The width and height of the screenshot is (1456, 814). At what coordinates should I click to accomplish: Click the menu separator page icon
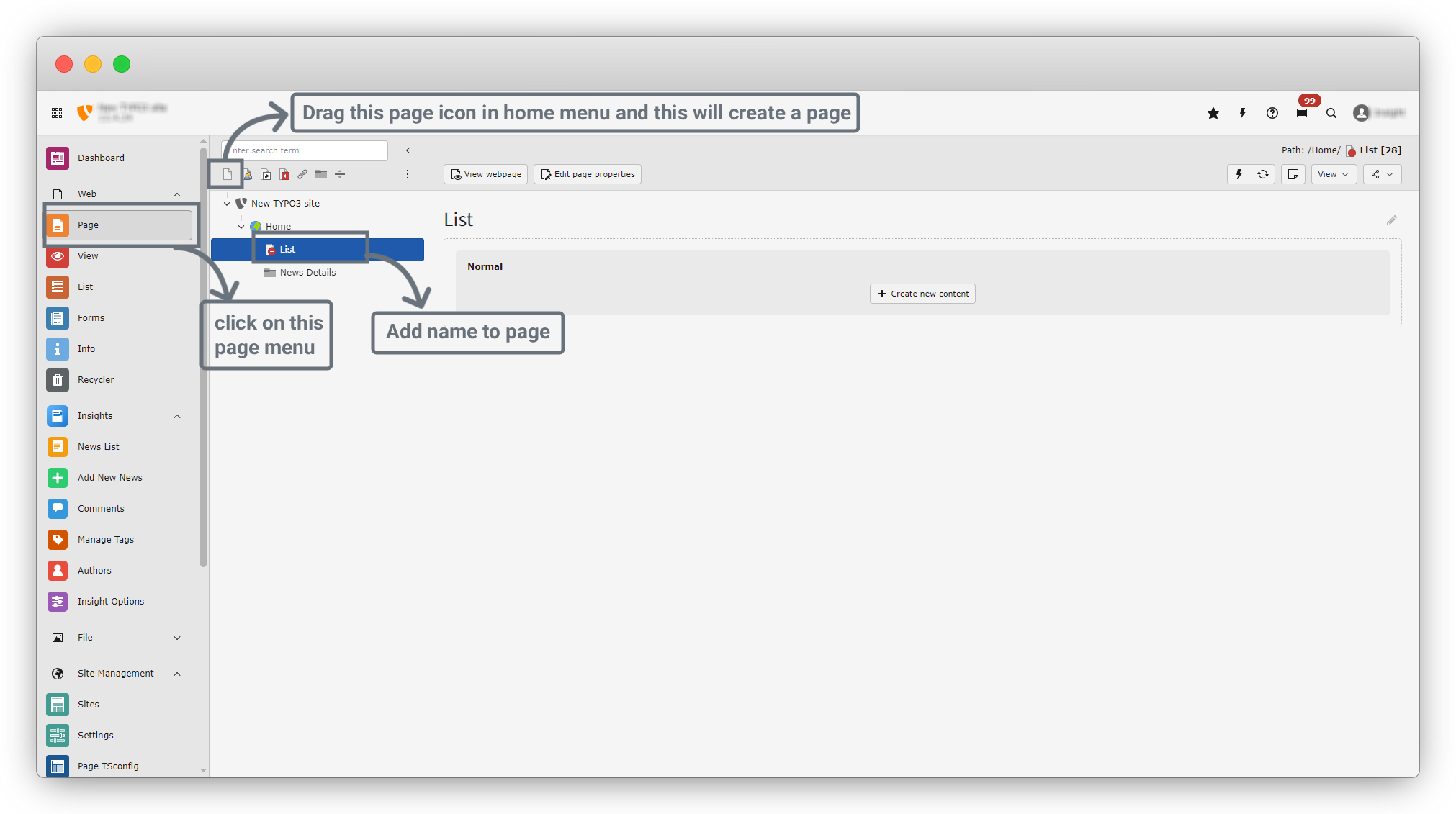(x=340, y=174)
